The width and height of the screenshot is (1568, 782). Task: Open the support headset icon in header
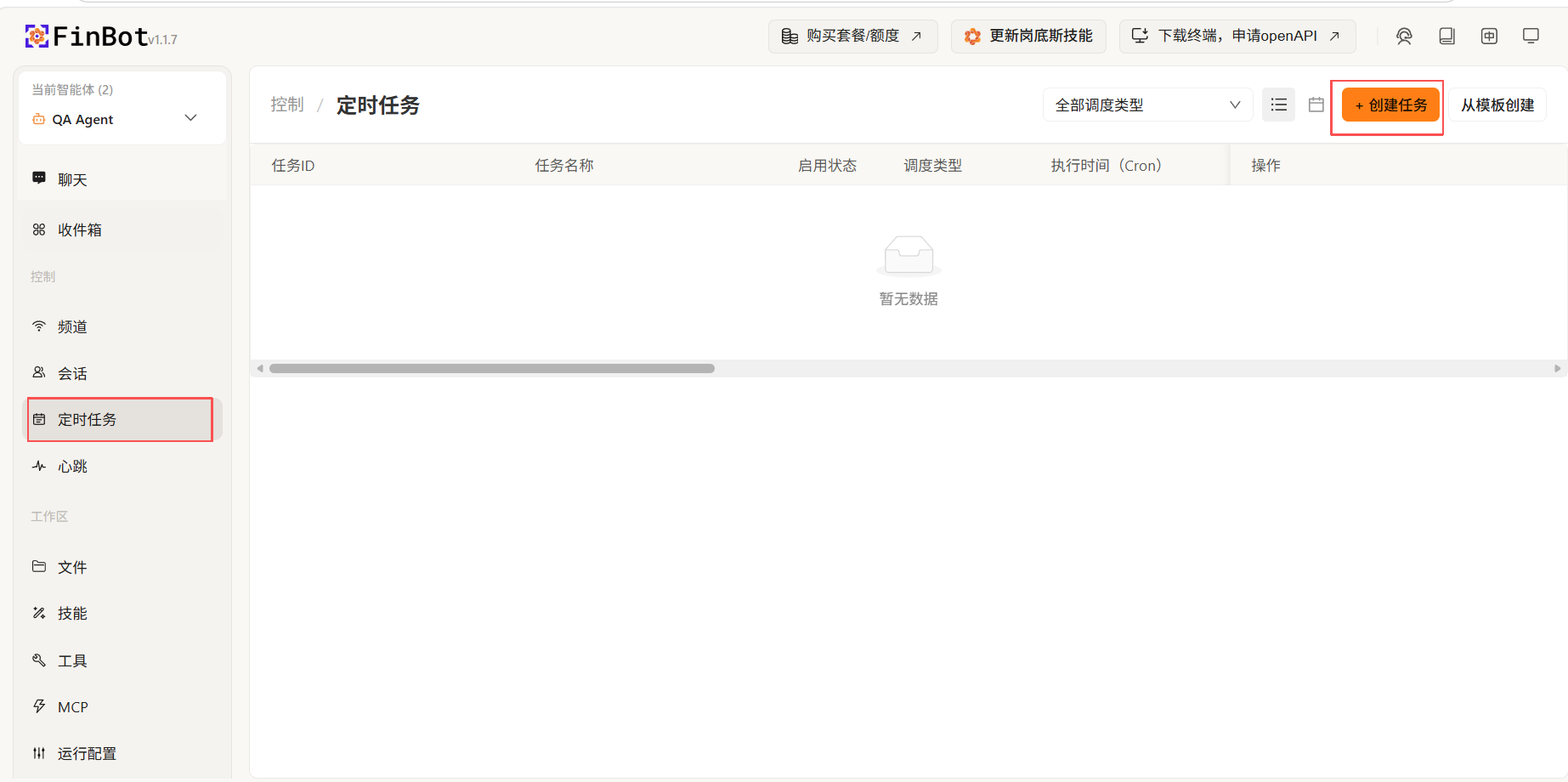coord(1404,36)
